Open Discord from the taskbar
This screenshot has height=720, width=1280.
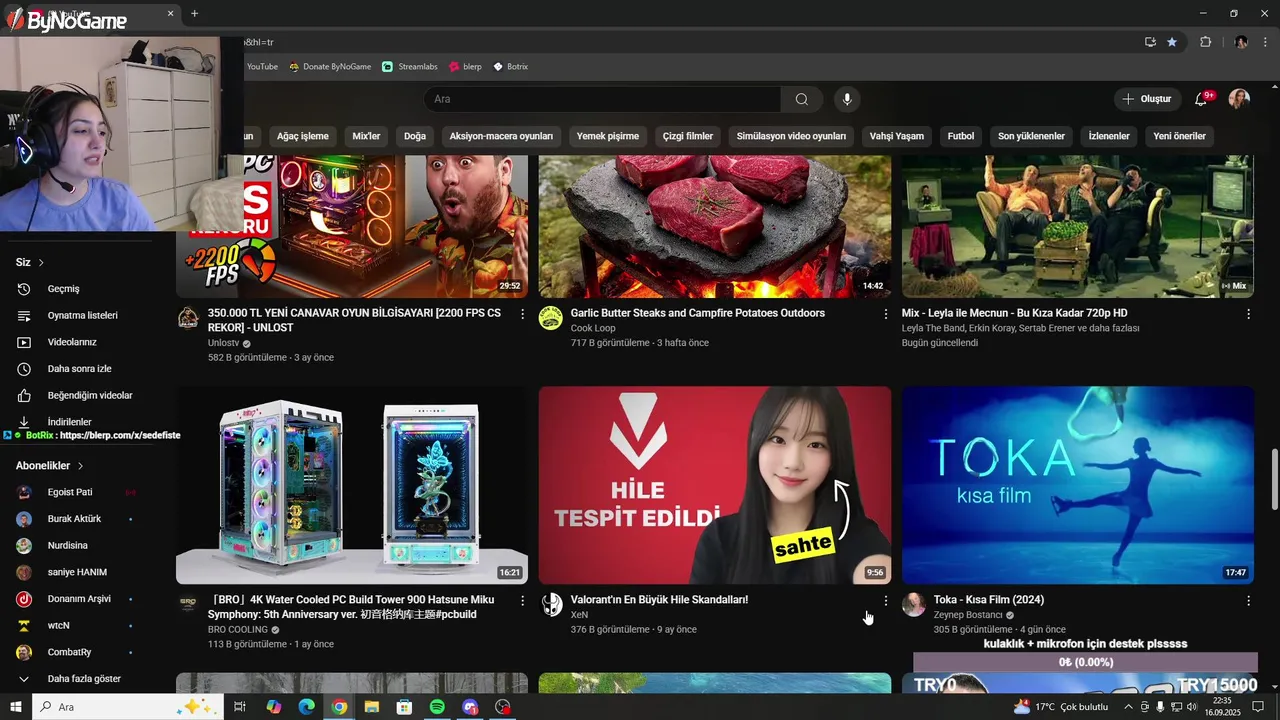click(x=470, y=707)
